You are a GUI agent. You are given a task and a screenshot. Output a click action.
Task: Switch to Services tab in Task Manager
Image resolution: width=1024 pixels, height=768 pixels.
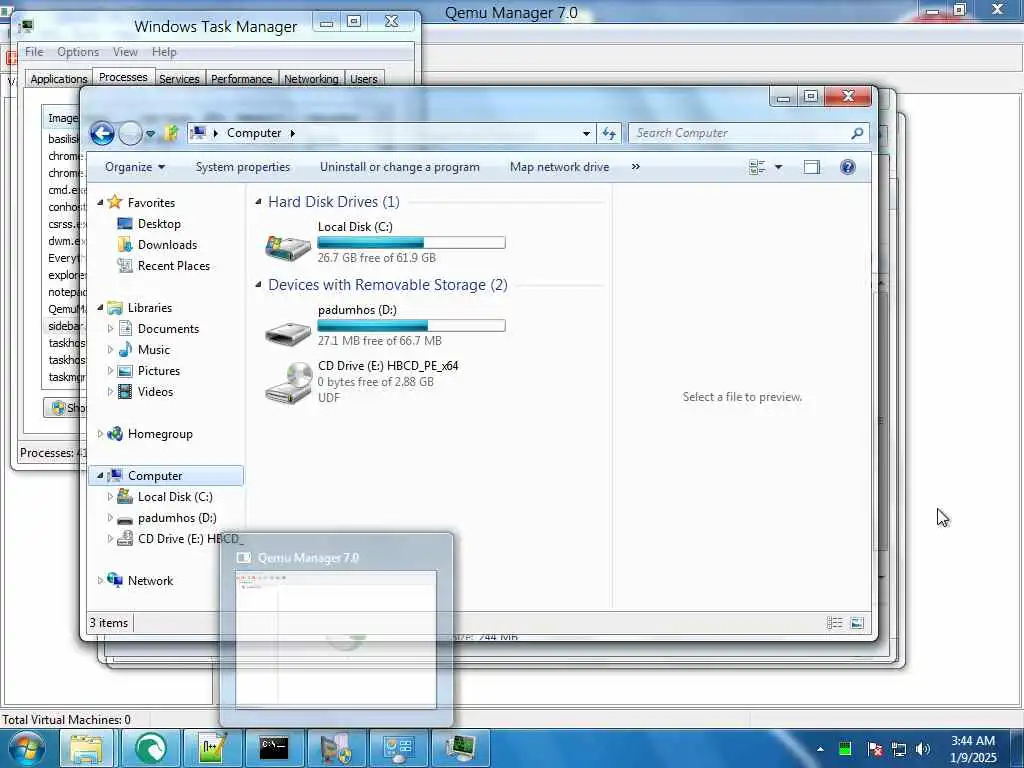(x=179, y=79)
